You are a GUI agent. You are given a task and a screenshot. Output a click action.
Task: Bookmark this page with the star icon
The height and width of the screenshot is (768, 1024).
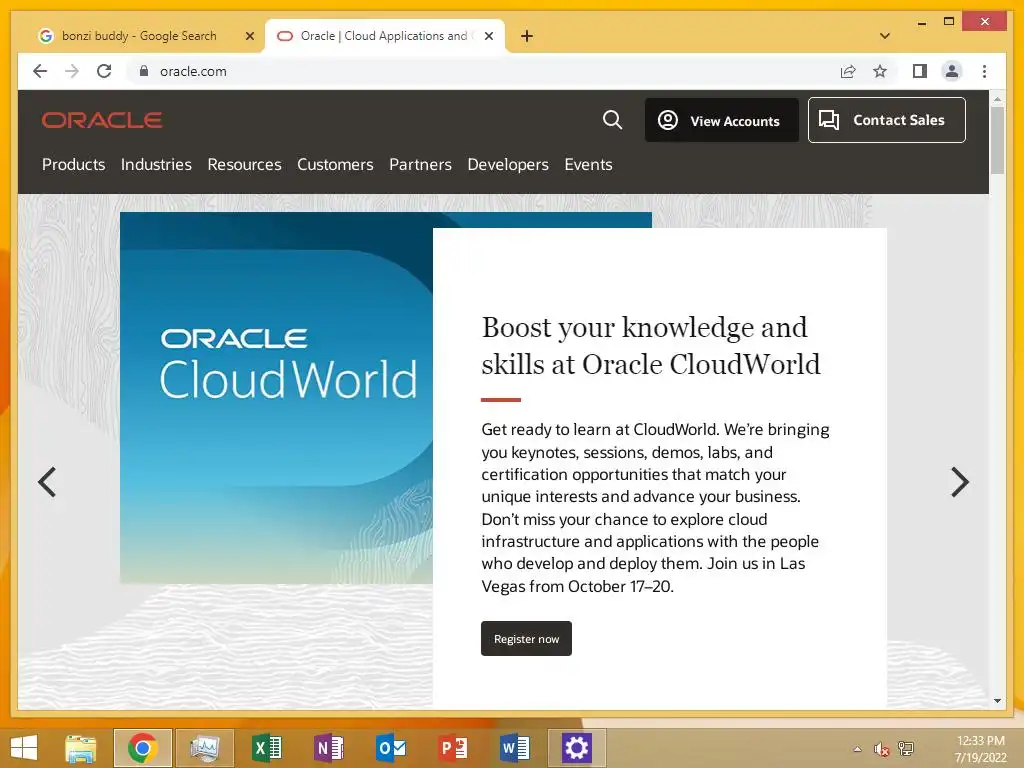[880, 71]
